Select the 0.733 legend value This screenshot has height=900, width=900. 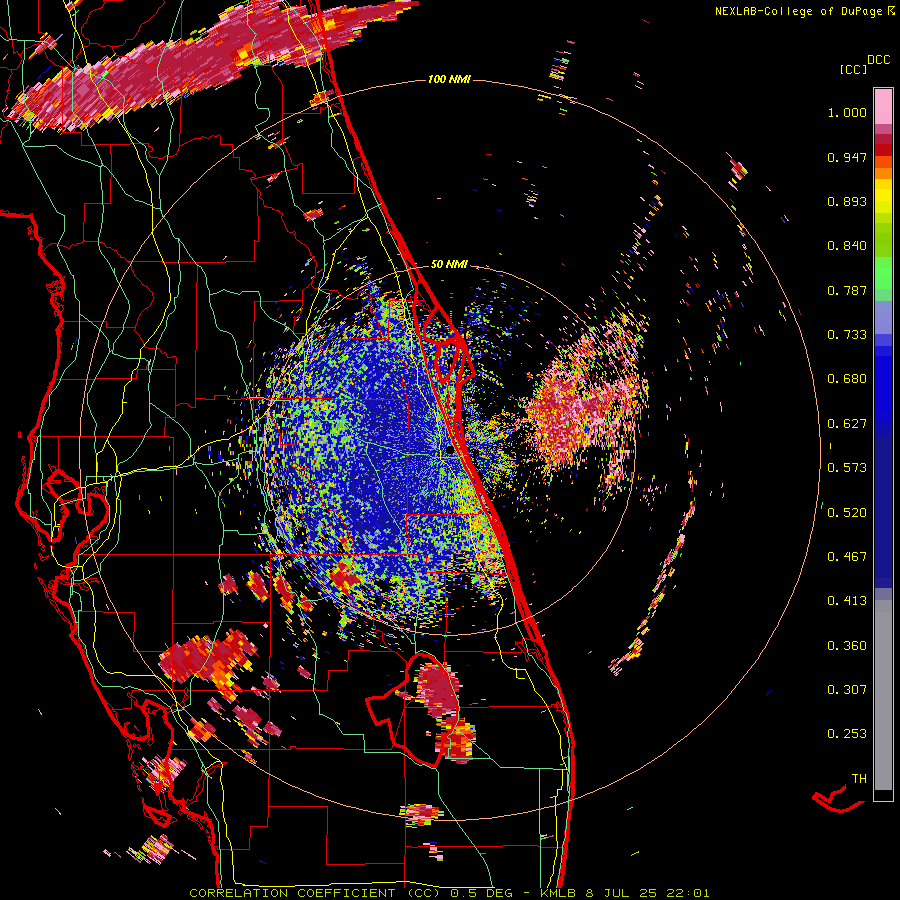pos(847,335)
